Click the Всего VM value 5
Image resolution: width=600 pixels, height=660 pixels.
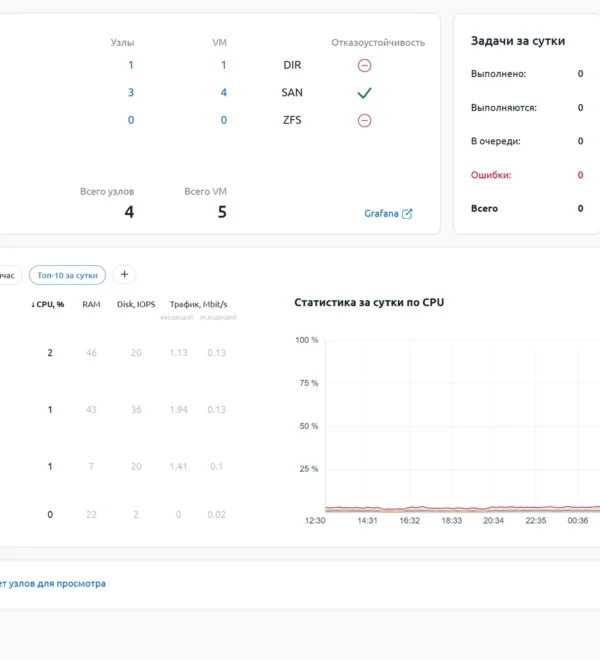tap(222, 212)
